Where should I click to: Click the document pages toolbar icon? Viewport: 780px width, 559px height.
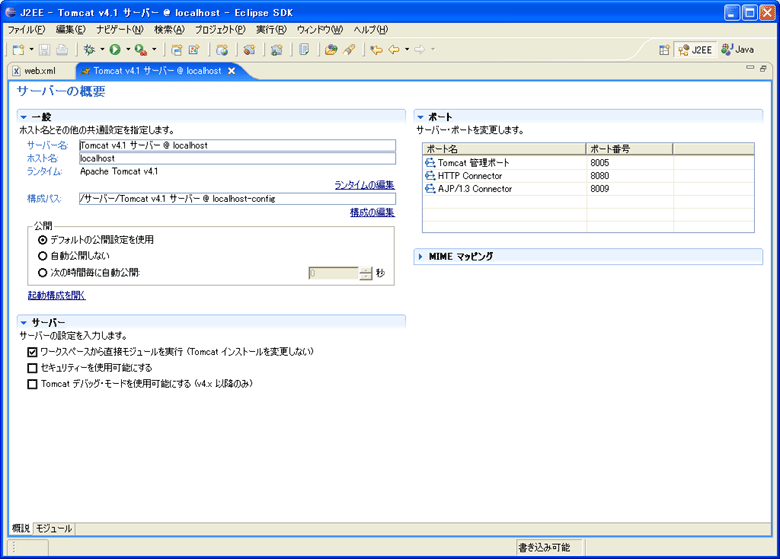coord(304,50)
